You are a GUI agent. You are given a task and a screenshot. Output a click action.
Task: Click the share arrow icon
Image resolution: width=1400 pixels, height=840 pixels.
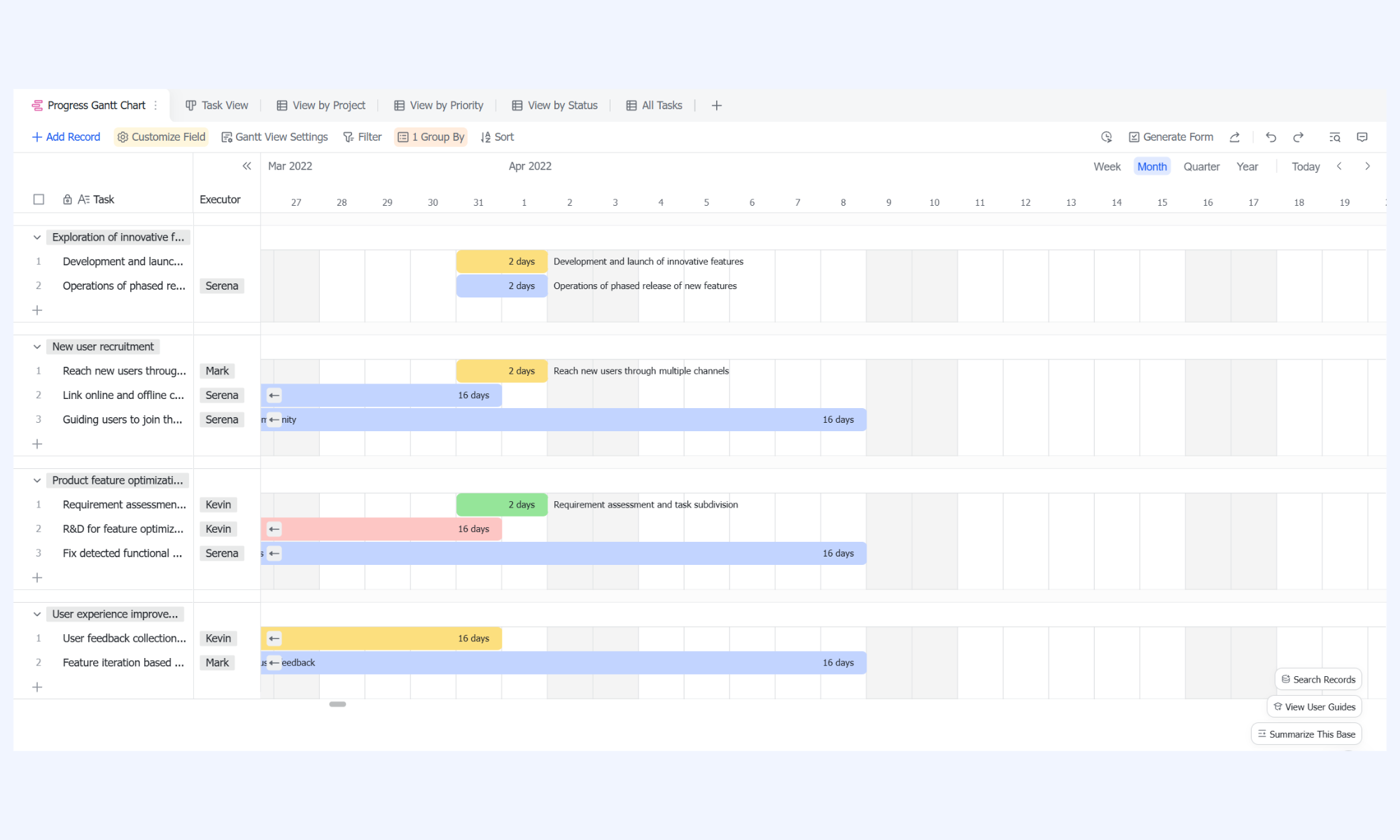coord(1235,137)
